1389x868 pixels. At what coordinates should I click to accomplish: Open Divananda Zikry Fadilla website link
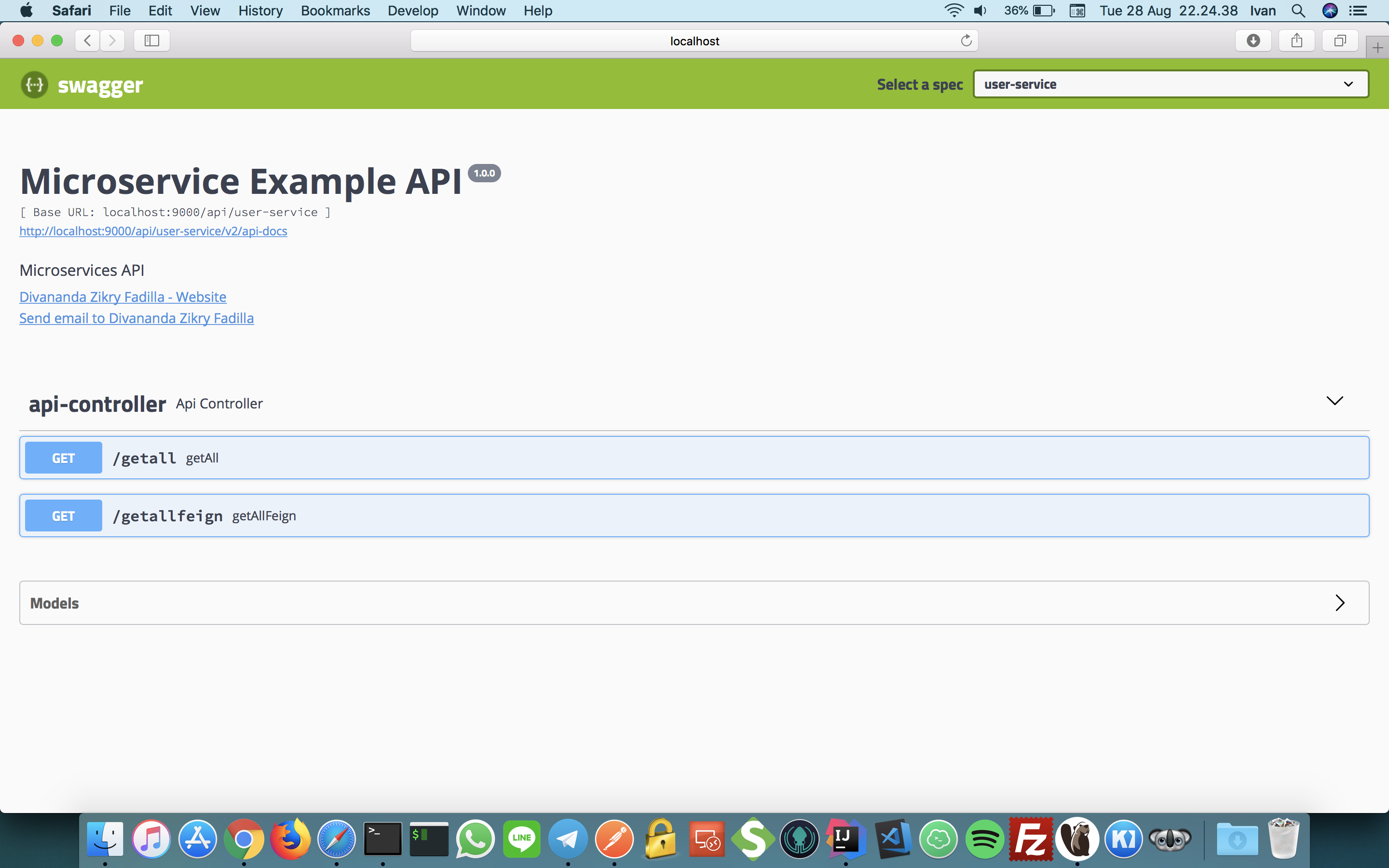coord(123,297)
